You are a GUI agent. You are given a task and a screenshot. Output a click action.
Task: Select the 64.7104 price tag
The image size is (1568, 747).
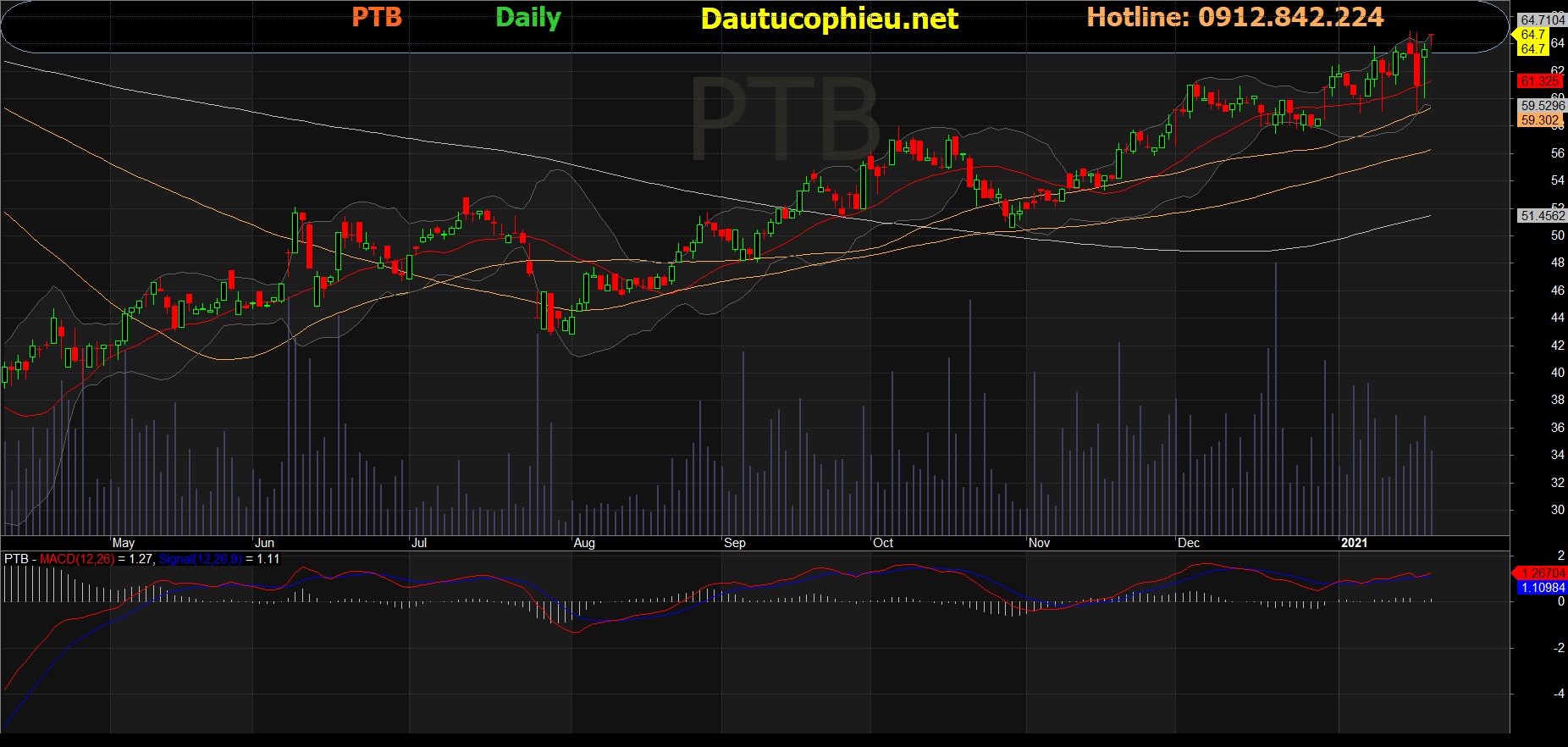(1542, 19)
